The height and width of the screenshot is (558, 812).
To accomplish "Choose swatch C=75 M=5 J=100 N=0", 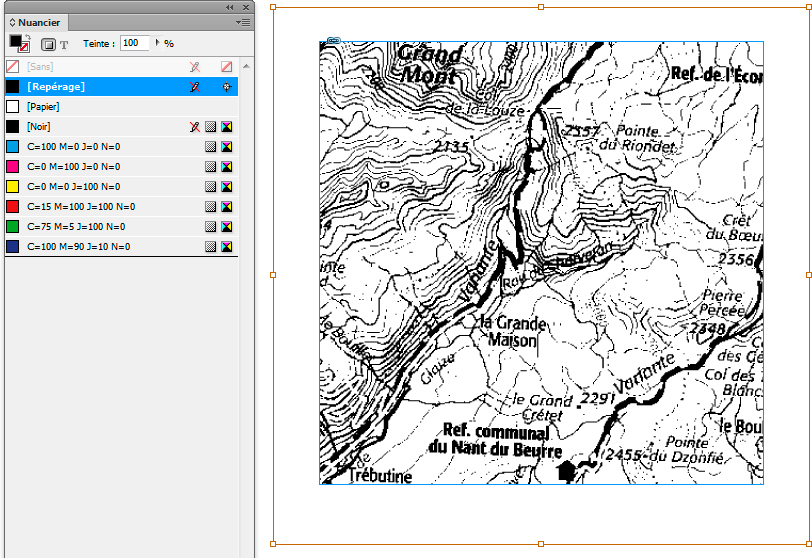I will tap(122, 227).
